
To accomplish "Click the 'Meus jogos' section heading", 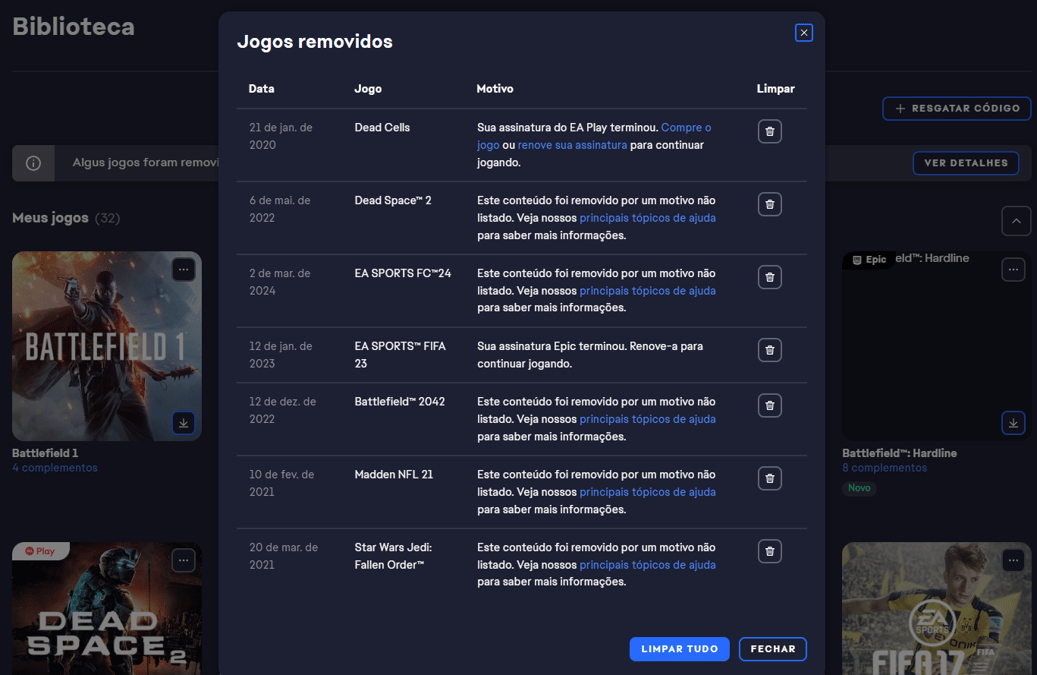I will 50,218.
